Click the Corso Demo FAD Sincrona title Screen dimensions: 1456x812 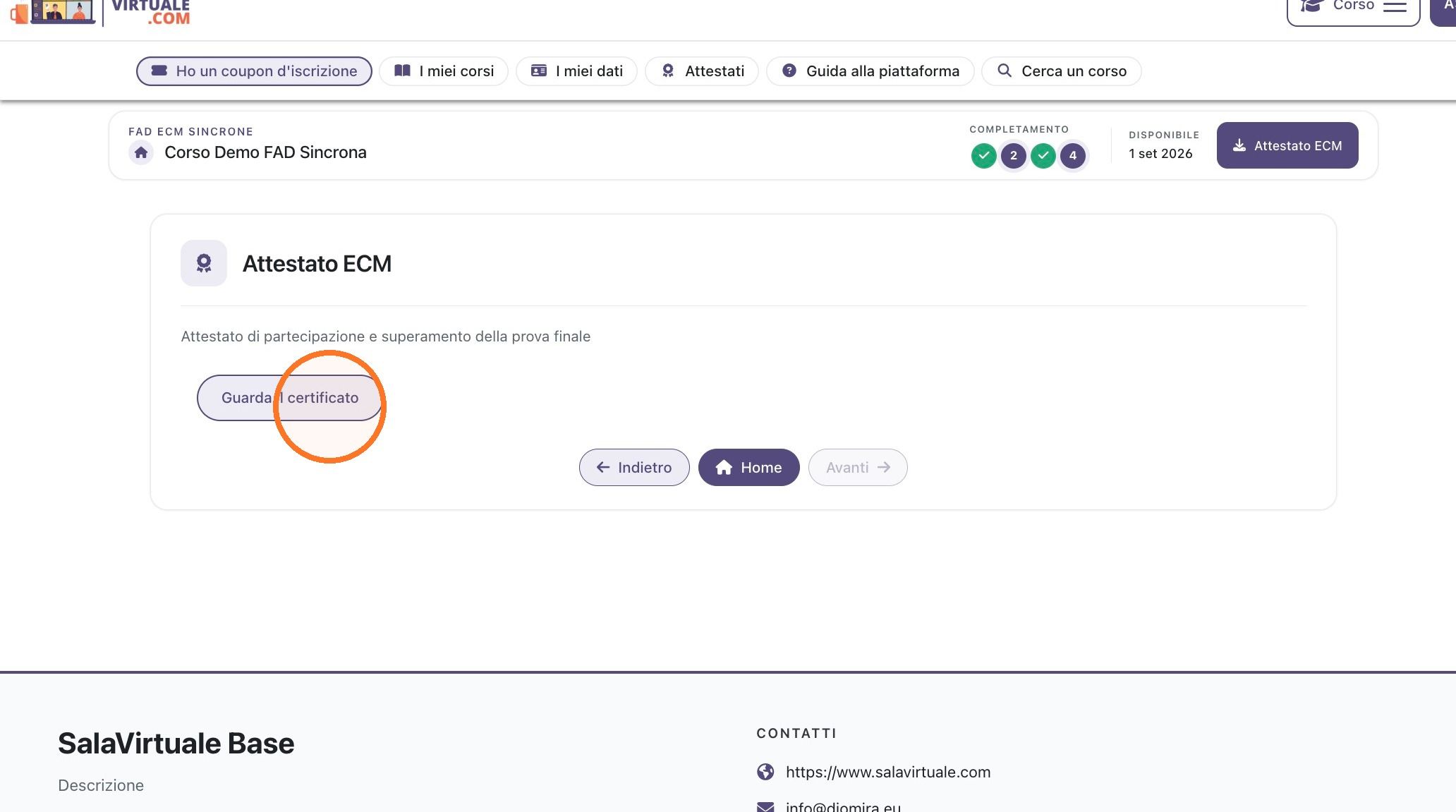coord(265,152)
